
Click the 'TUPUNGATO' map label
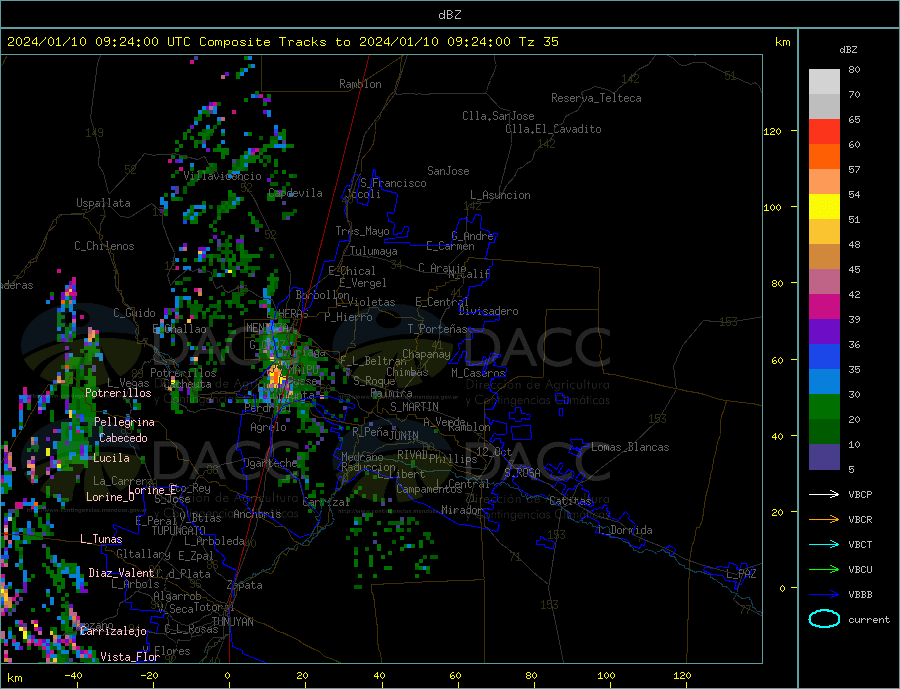click(x=179, y=531)
